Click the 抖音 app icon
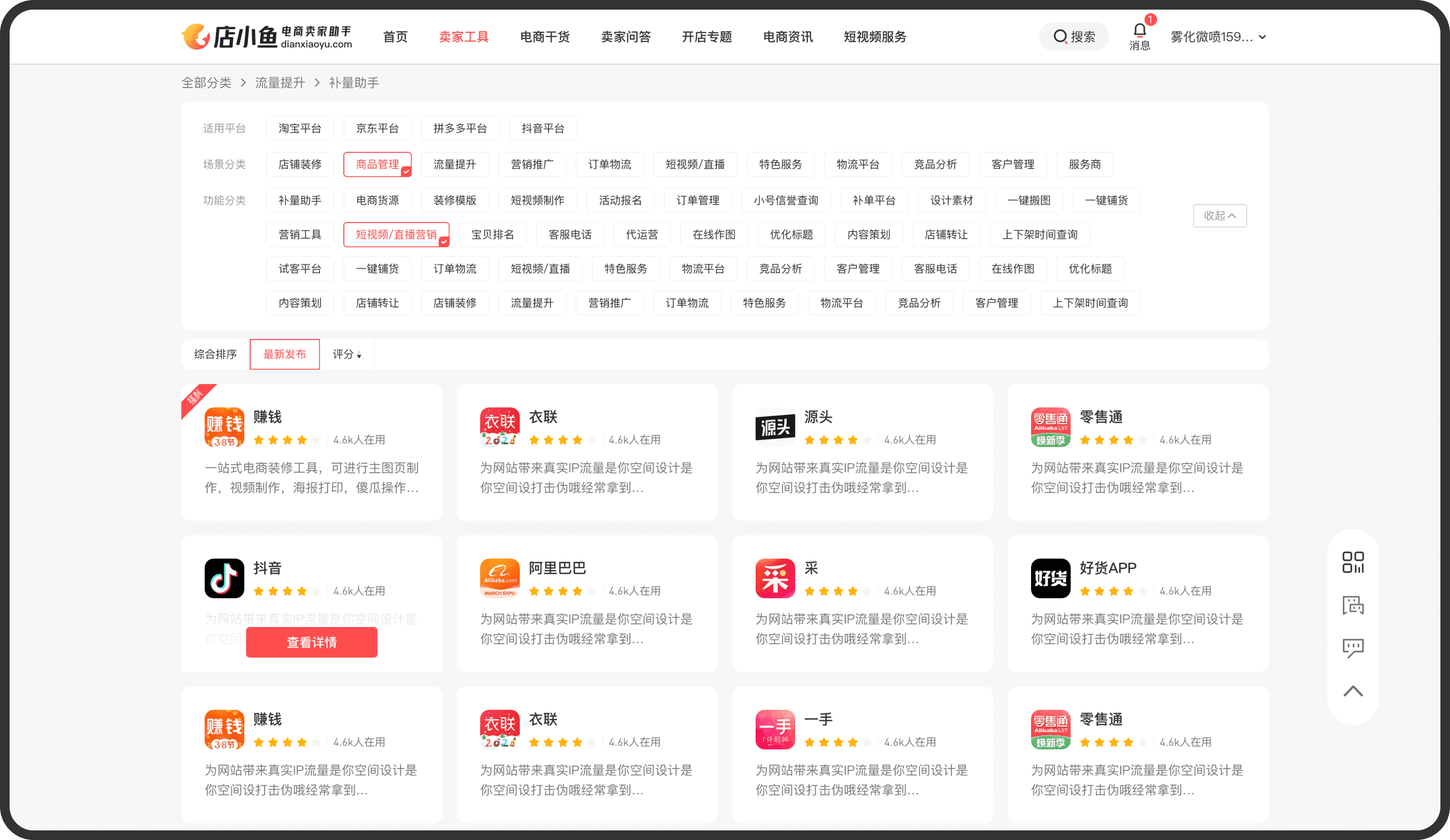 pyautogui.click(x=224, y=578)
